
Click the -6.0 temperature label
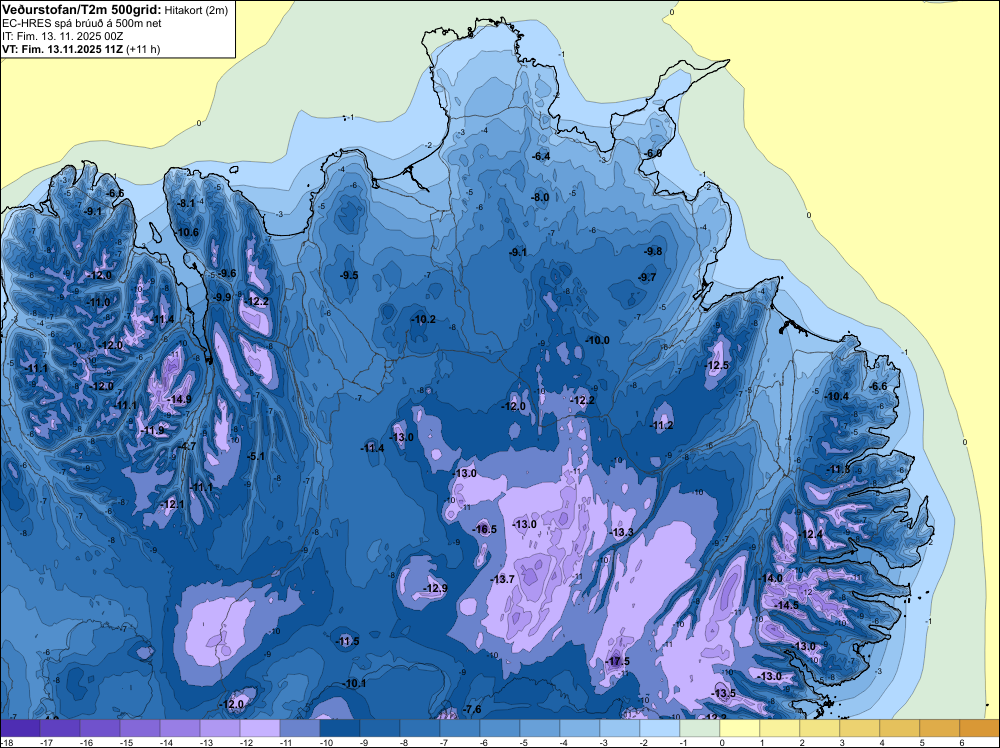click(x=653, y=154)
